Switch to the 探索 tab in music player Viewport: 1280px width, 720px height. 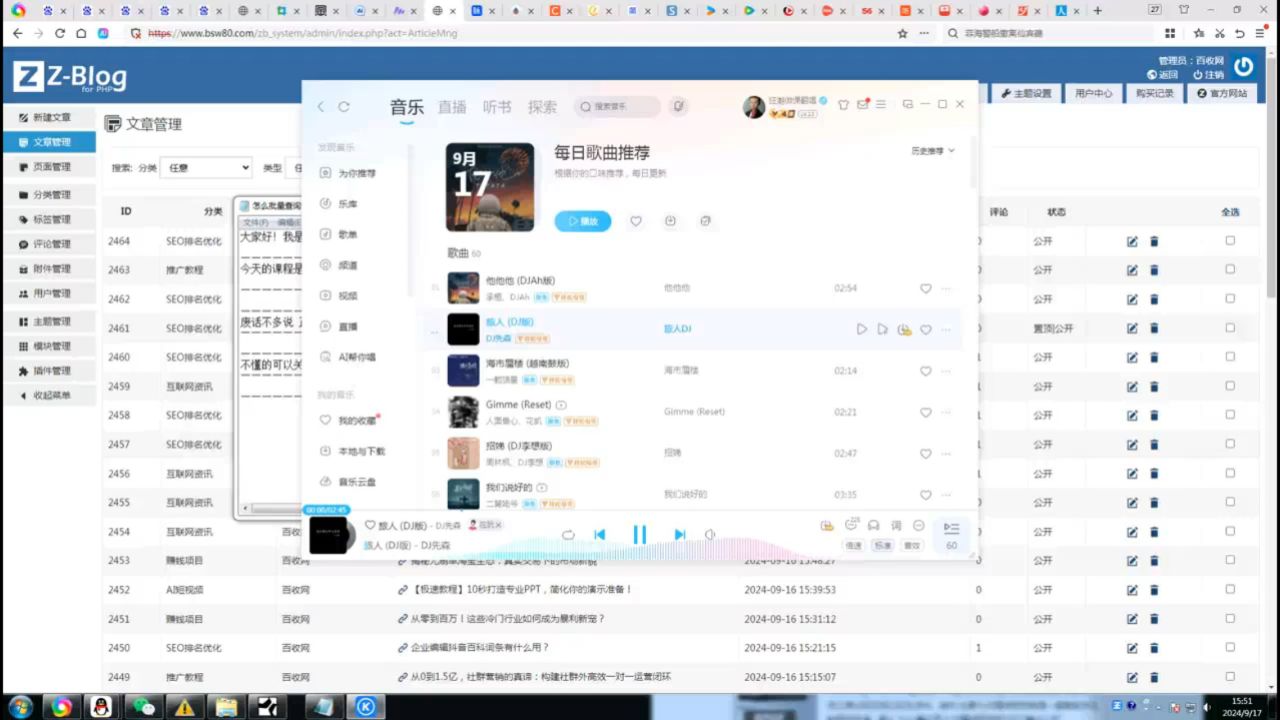(x=542, y=107)
